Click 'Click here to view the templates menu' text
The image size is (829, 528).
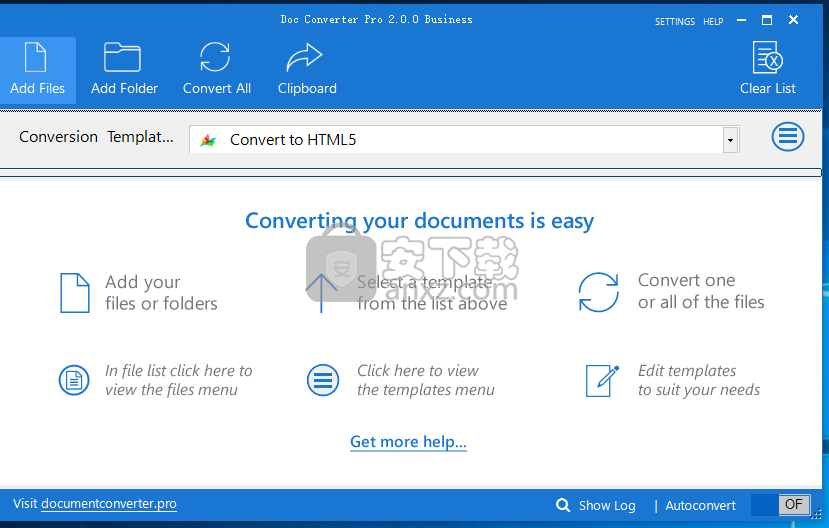point(426,380)
